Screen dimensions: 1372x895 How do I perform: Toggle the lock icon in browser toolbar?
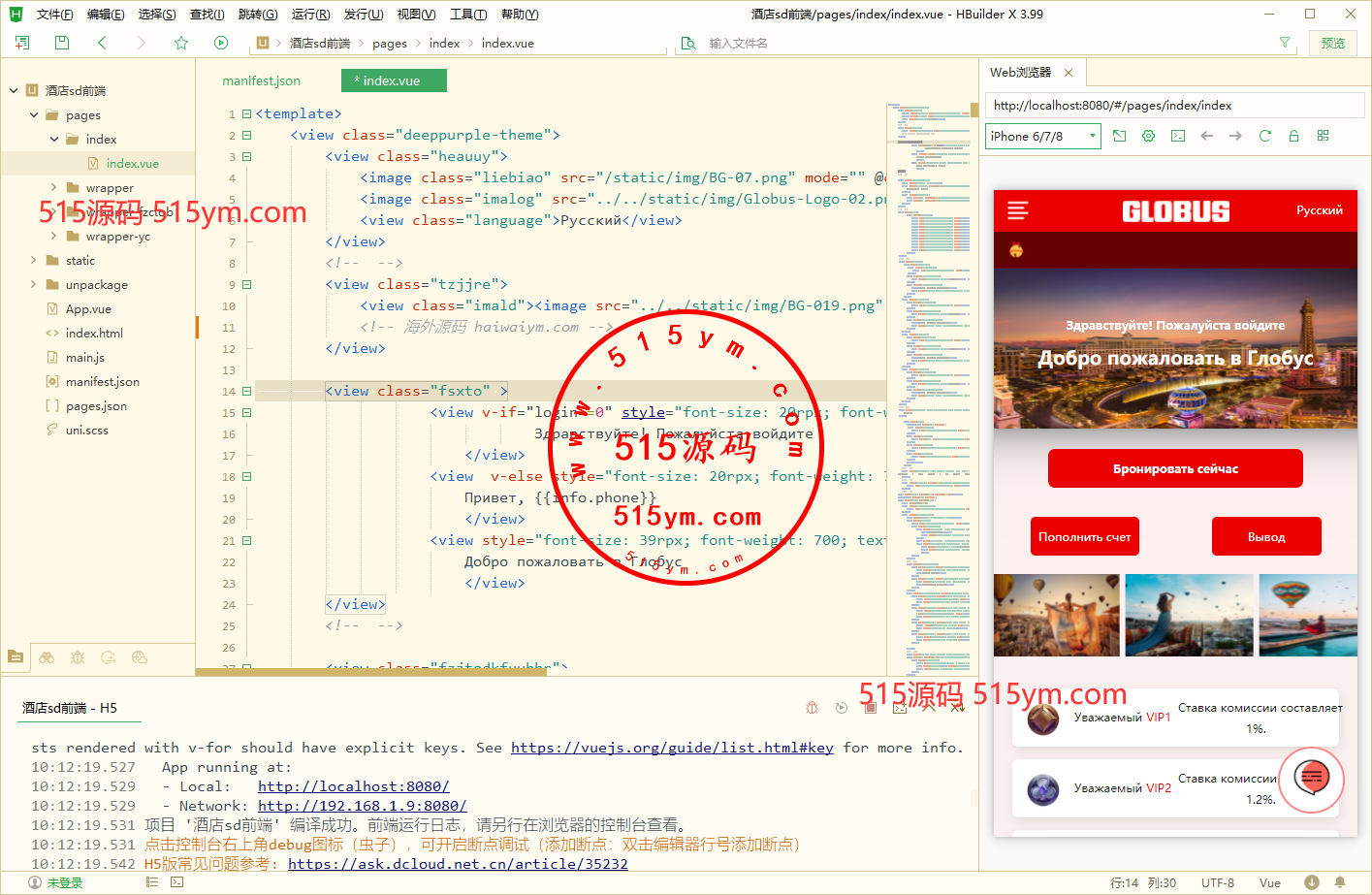[1293, 136]
